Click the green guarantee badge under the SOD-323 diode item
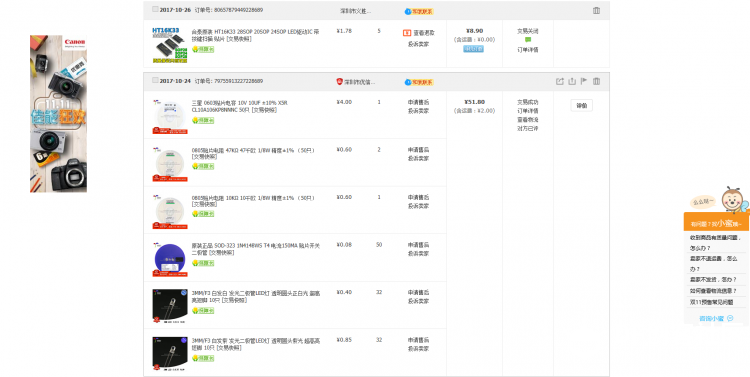The width and height of the screenshot is (750, 377). pos(203,263)
